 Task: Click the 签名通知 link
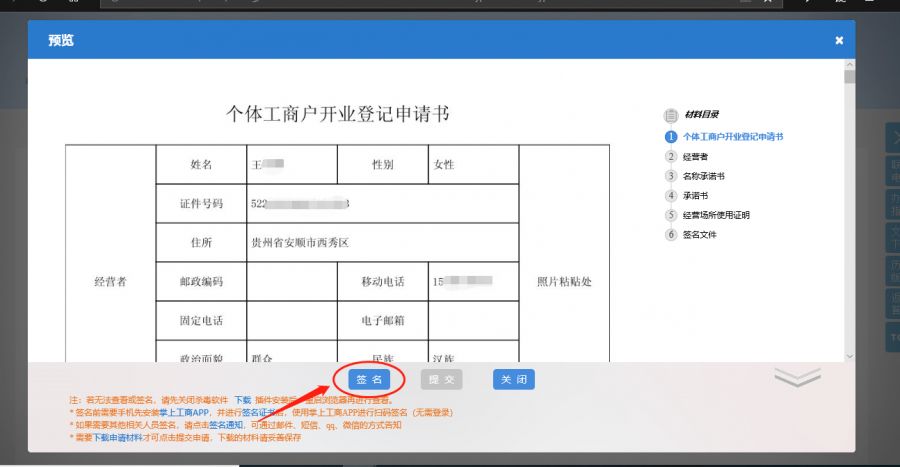pyautogui.click(x=226, y=425)
